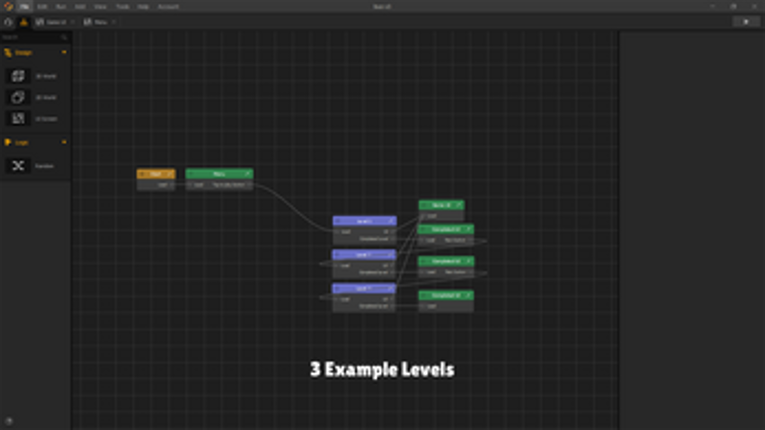Choose the Random logic node icon
The height and width of the screenshot is (430, 765).
tap(18, 166)
